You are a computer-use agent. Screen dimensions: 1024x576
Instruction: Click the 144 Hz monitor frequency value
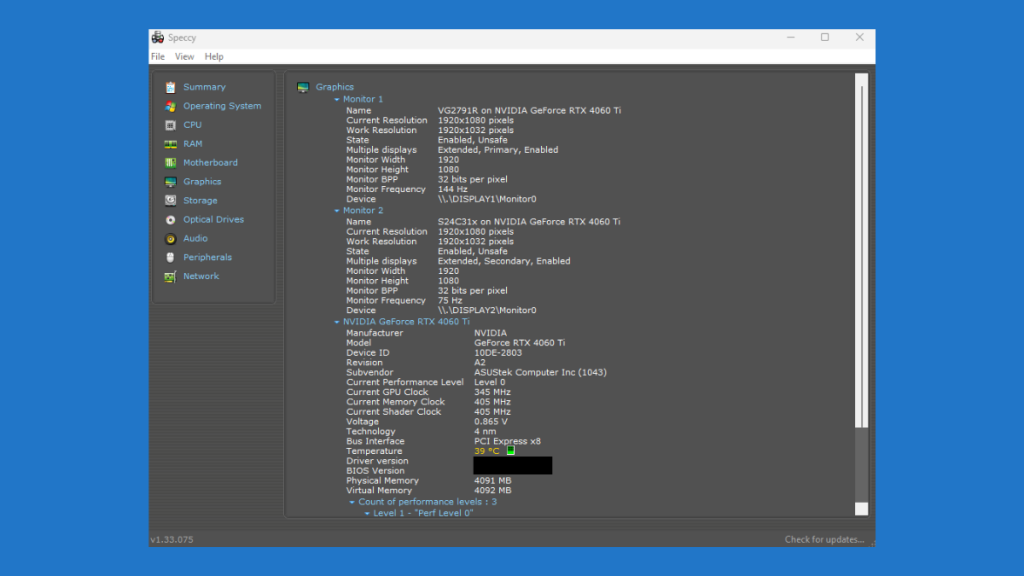pos(453,189)
